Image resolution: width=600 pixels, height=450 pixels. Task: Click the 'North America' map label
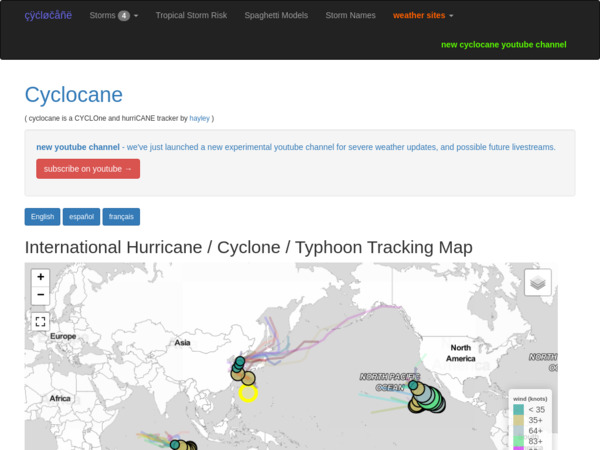461,353
